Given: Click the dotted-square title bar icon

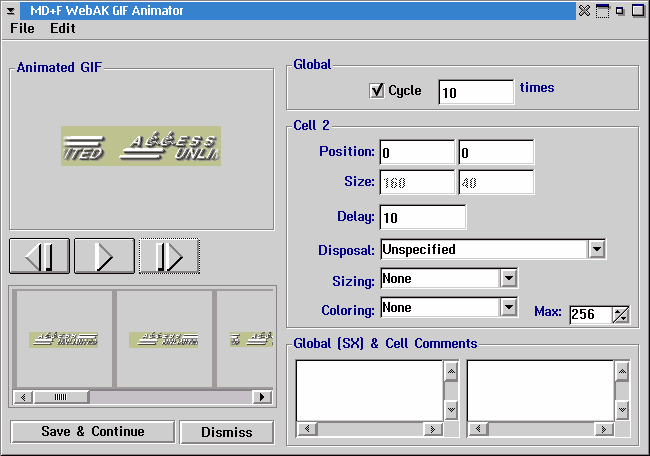Looking at the screenshot, I should coord(602,11).
